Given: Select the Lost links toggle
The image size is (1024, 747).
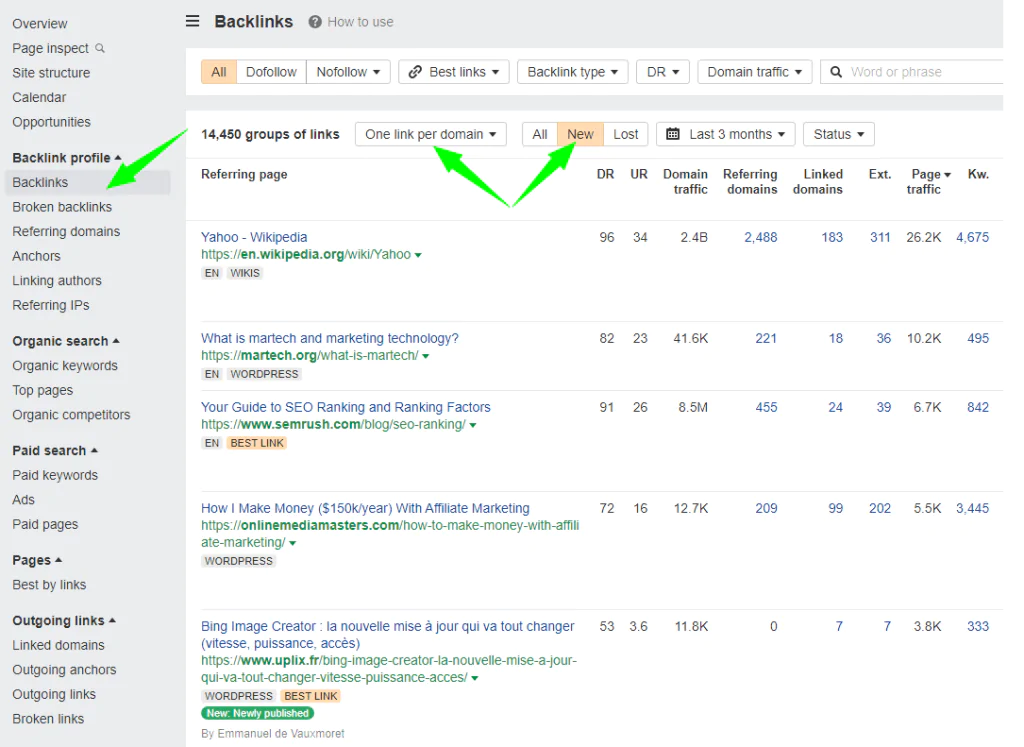Looking at the screenshot, I should pos(626,134).
